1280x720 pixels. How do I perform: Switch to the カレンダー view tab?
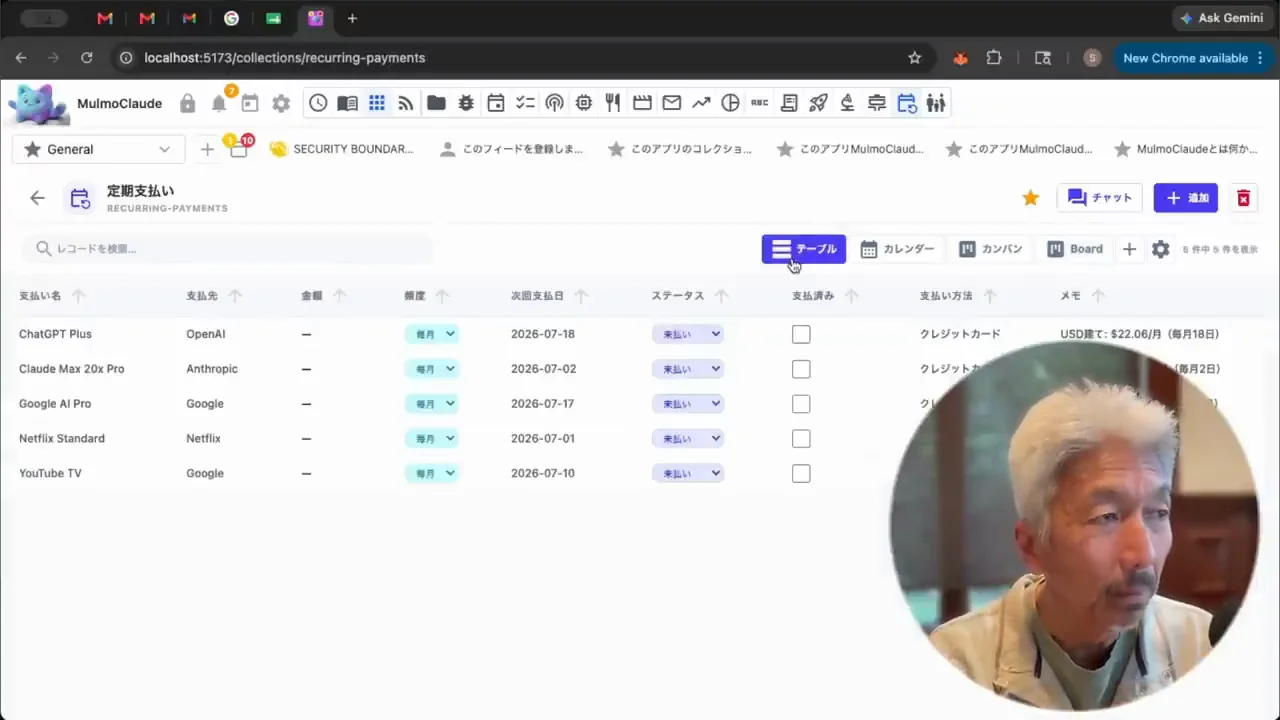897,249
